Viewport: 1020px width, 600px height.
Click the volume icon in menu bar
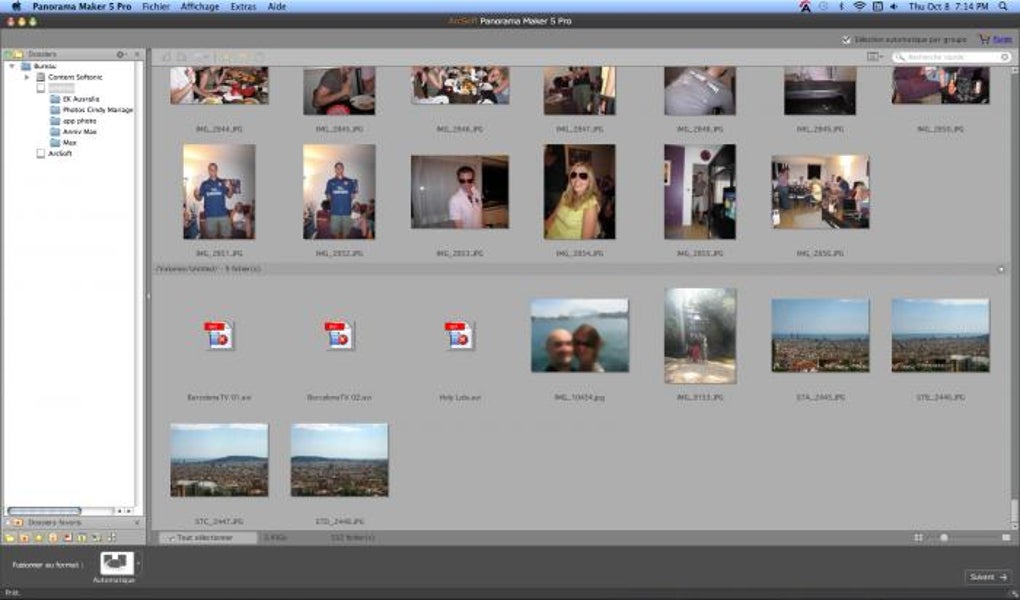point(893,6)
